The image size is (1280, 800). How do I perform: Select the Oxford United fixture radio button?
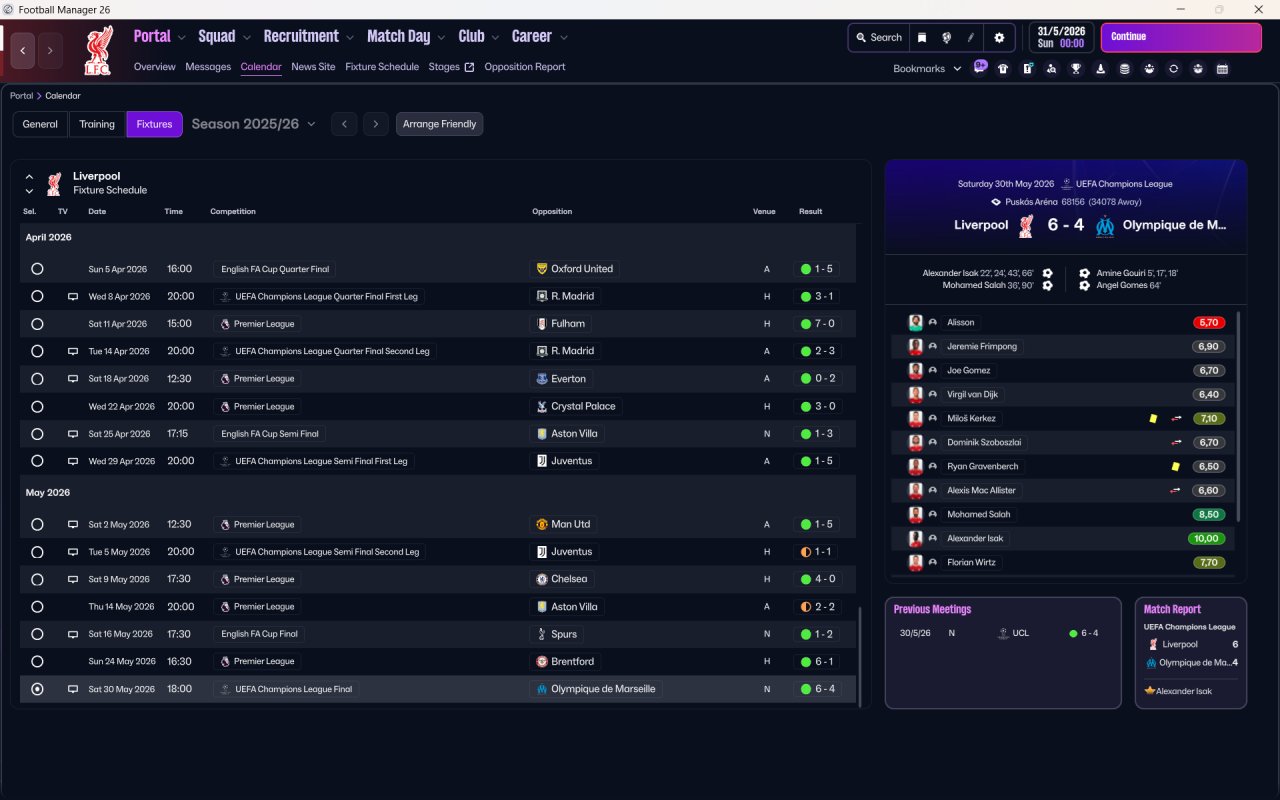point(37,269)
